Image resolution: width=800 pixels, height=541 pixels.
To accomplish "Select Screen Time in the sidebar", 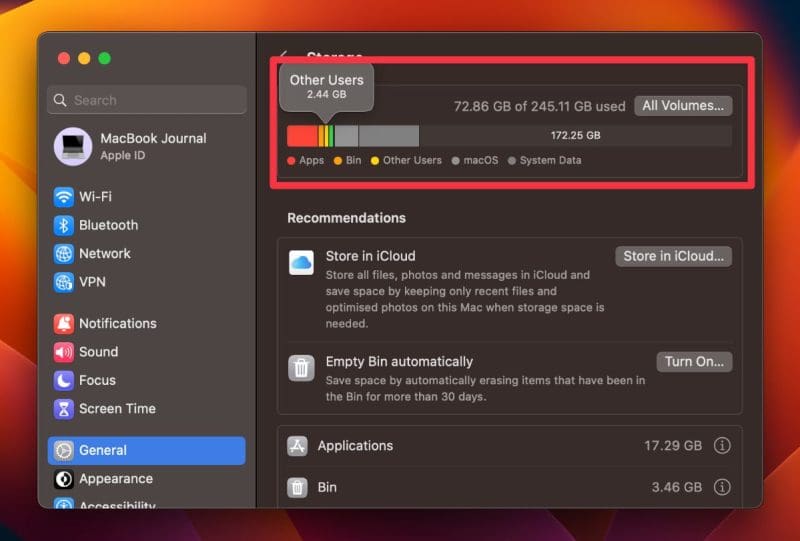I will (146, 409).
